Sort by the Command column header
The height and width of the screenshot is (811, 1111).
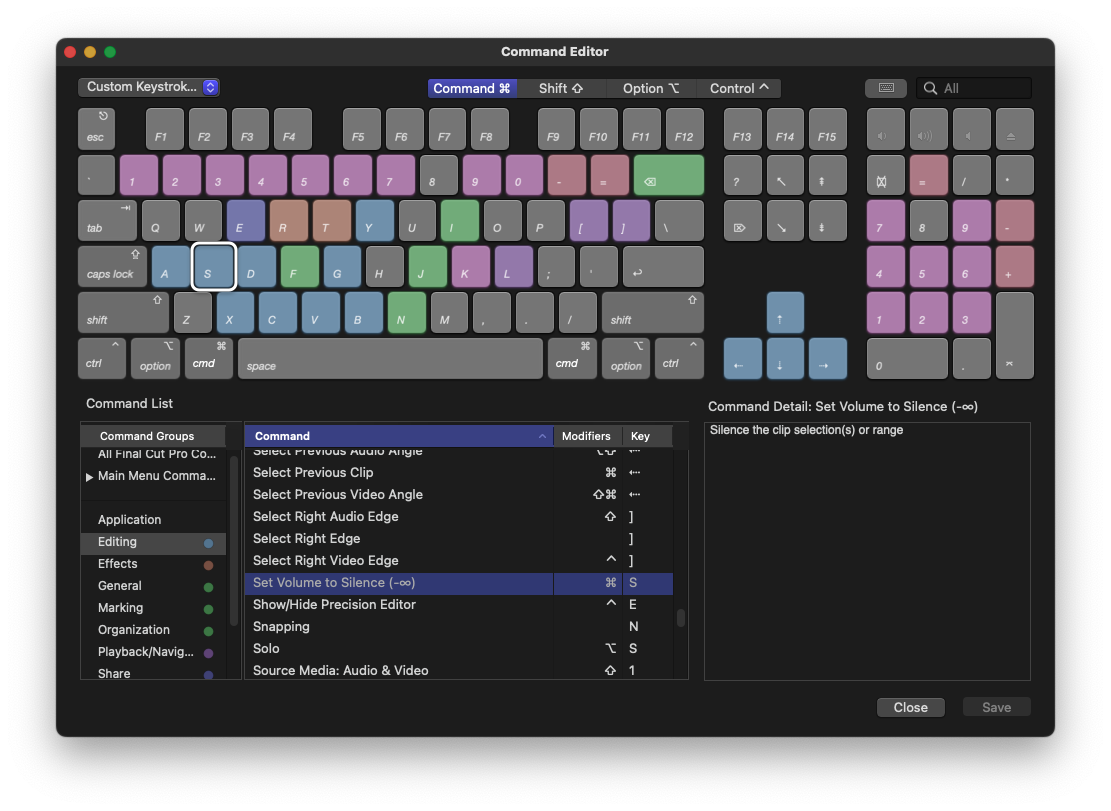pos(399,436)
